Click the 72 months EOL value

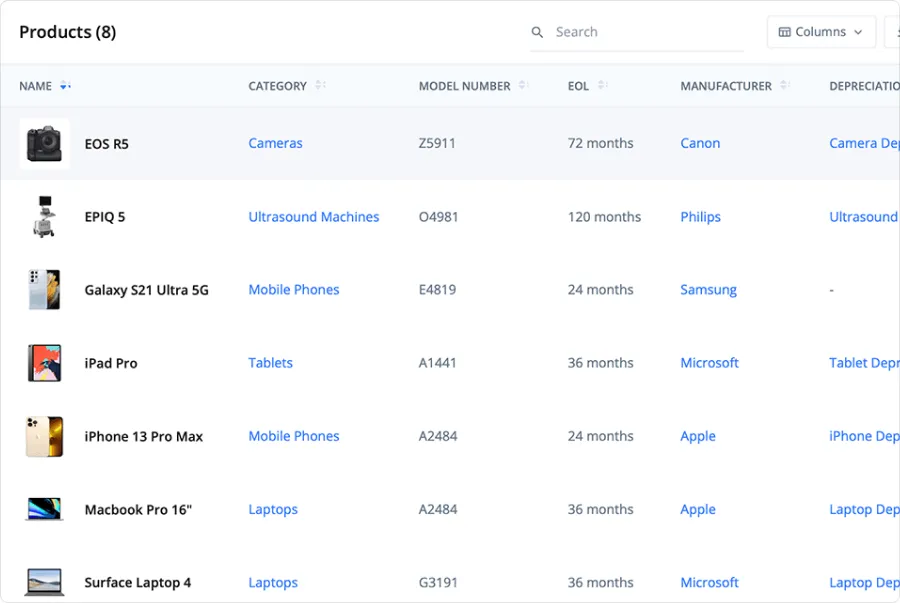(600, 143)
